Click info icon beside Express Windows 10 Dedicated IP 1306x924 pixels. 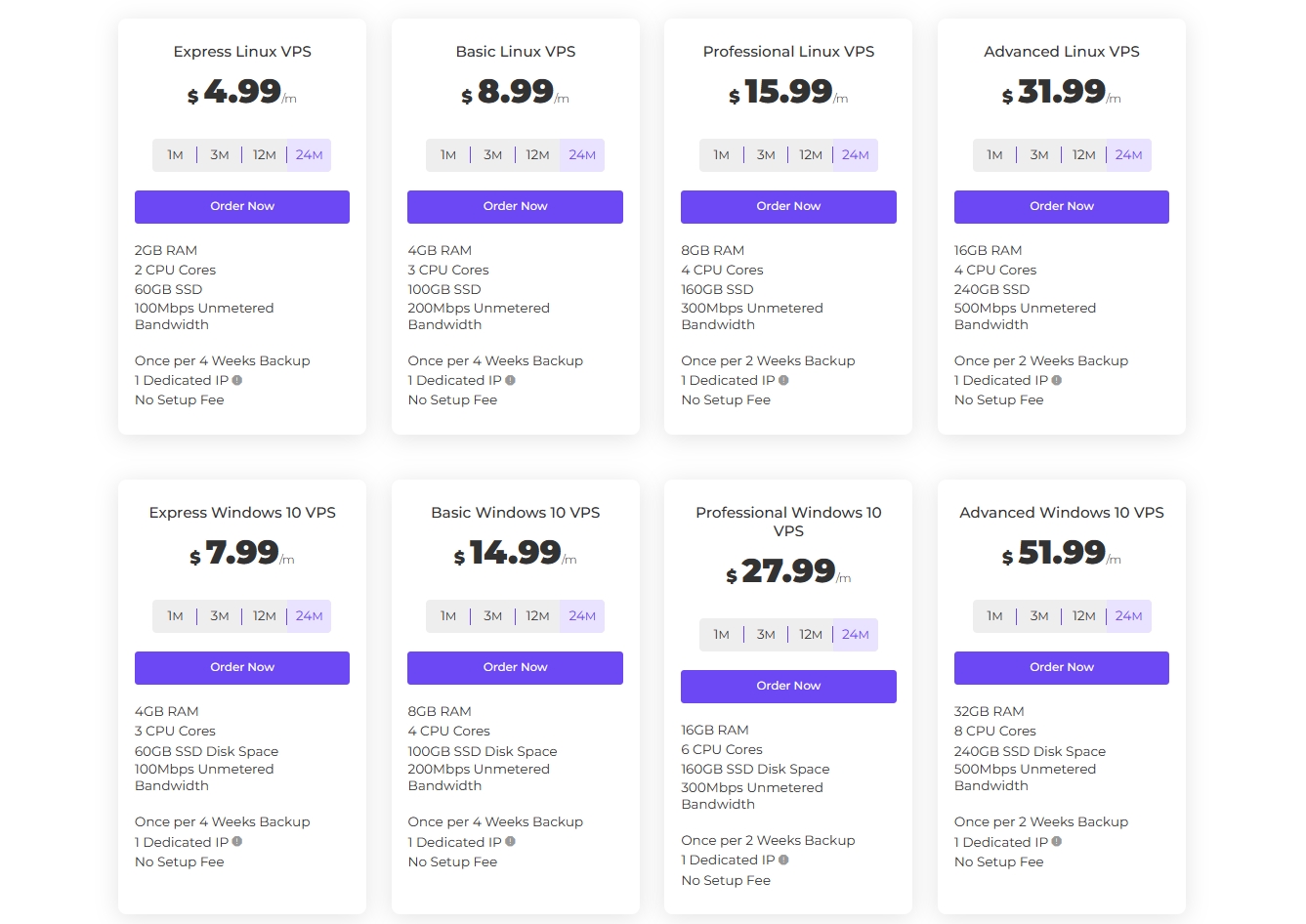pyautogui.click(x=237, y=842)
